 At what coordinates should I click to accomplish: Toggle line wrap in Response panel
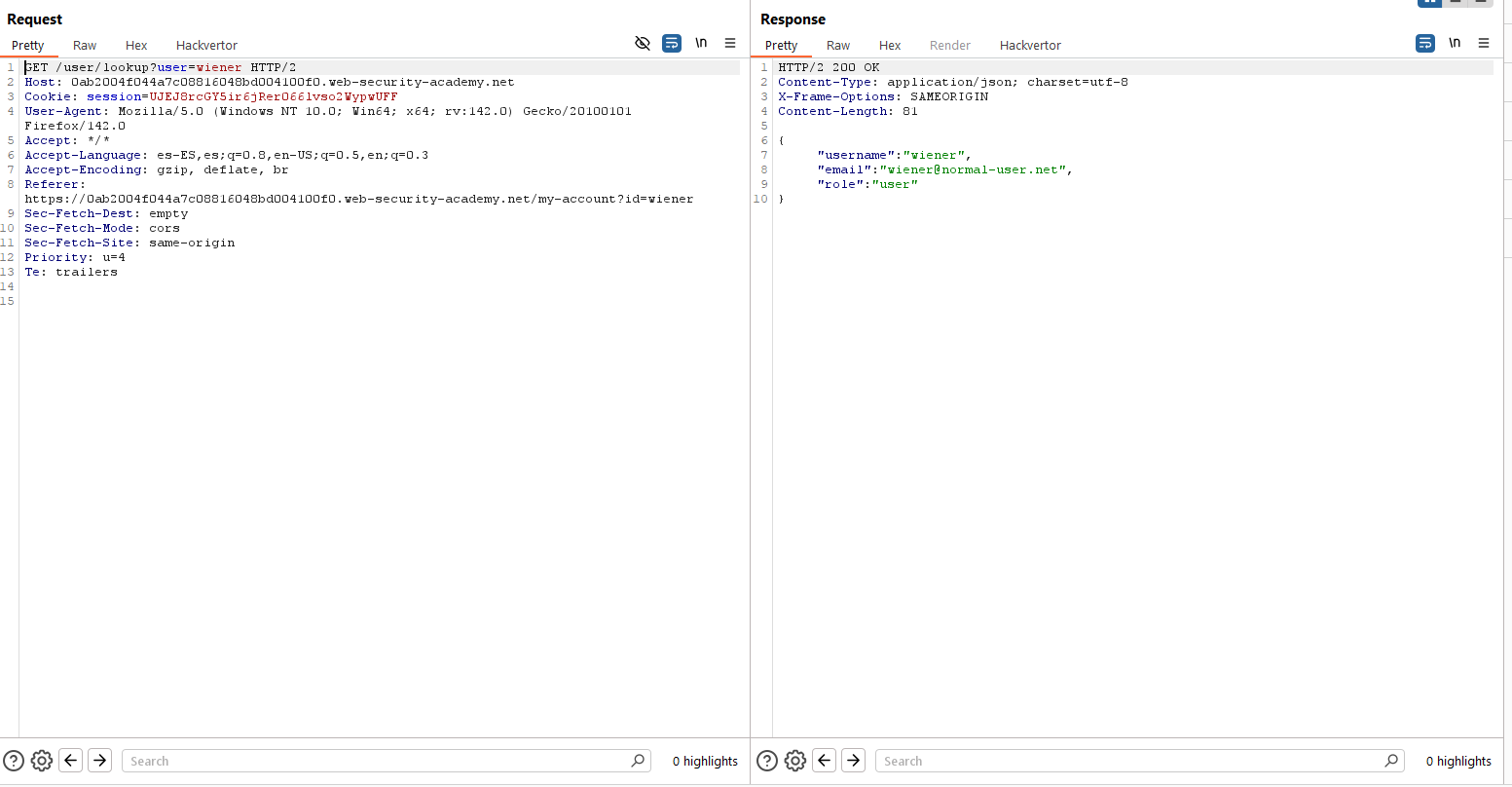pyautogui.click(x=1425, y=43)
